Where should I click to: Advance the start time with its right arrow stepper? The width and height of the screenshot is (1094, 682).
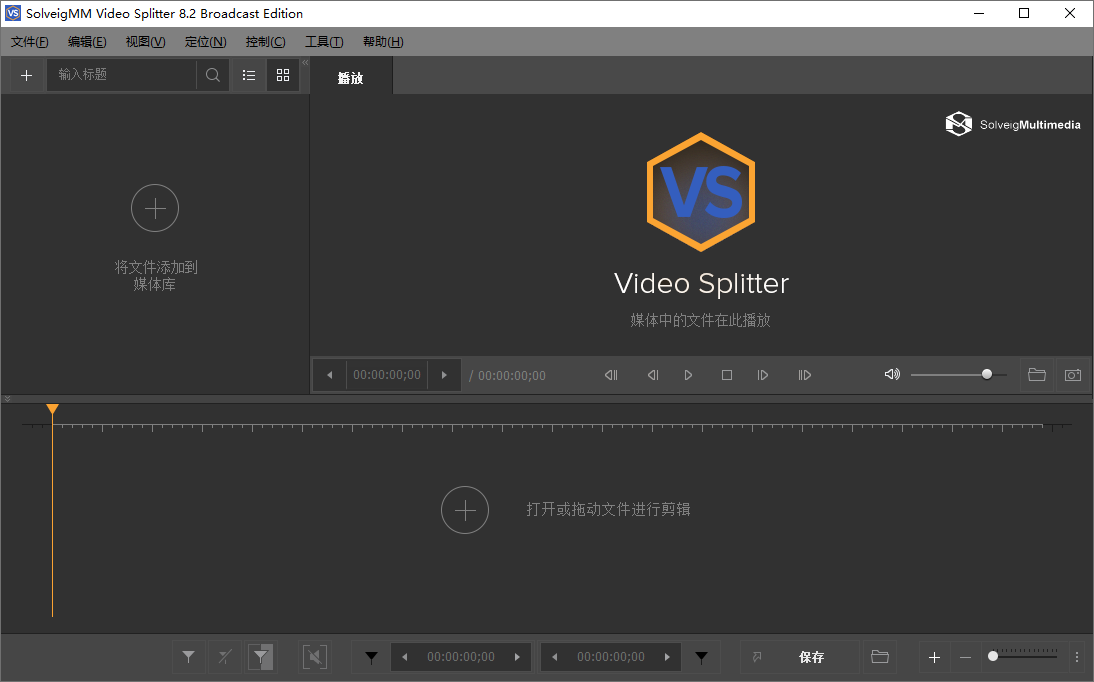coord(518,657)
